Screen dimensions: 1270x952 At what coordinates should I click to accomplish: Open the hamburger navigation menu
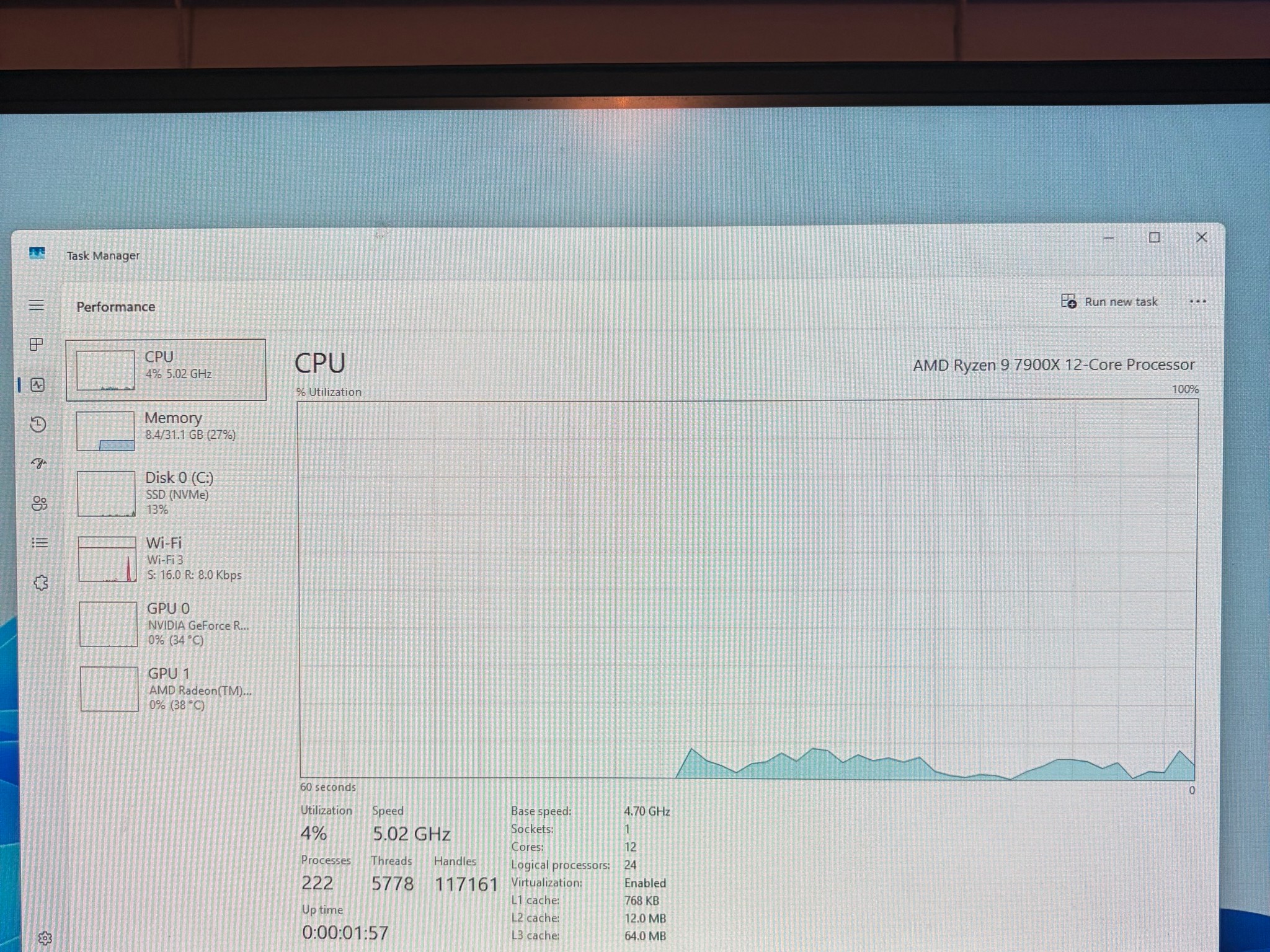coord(37,305)
